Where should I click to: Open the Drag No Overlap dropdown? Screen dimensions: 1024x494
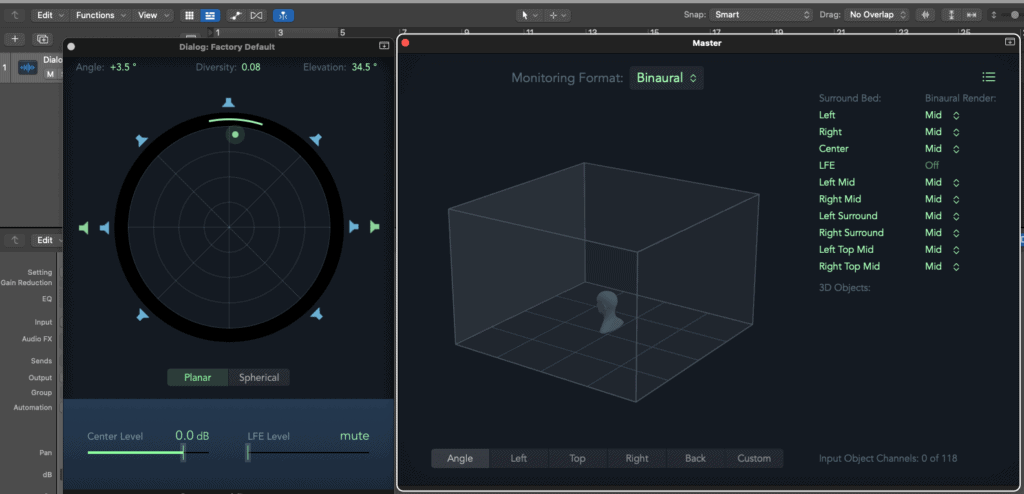coord(877,16)
